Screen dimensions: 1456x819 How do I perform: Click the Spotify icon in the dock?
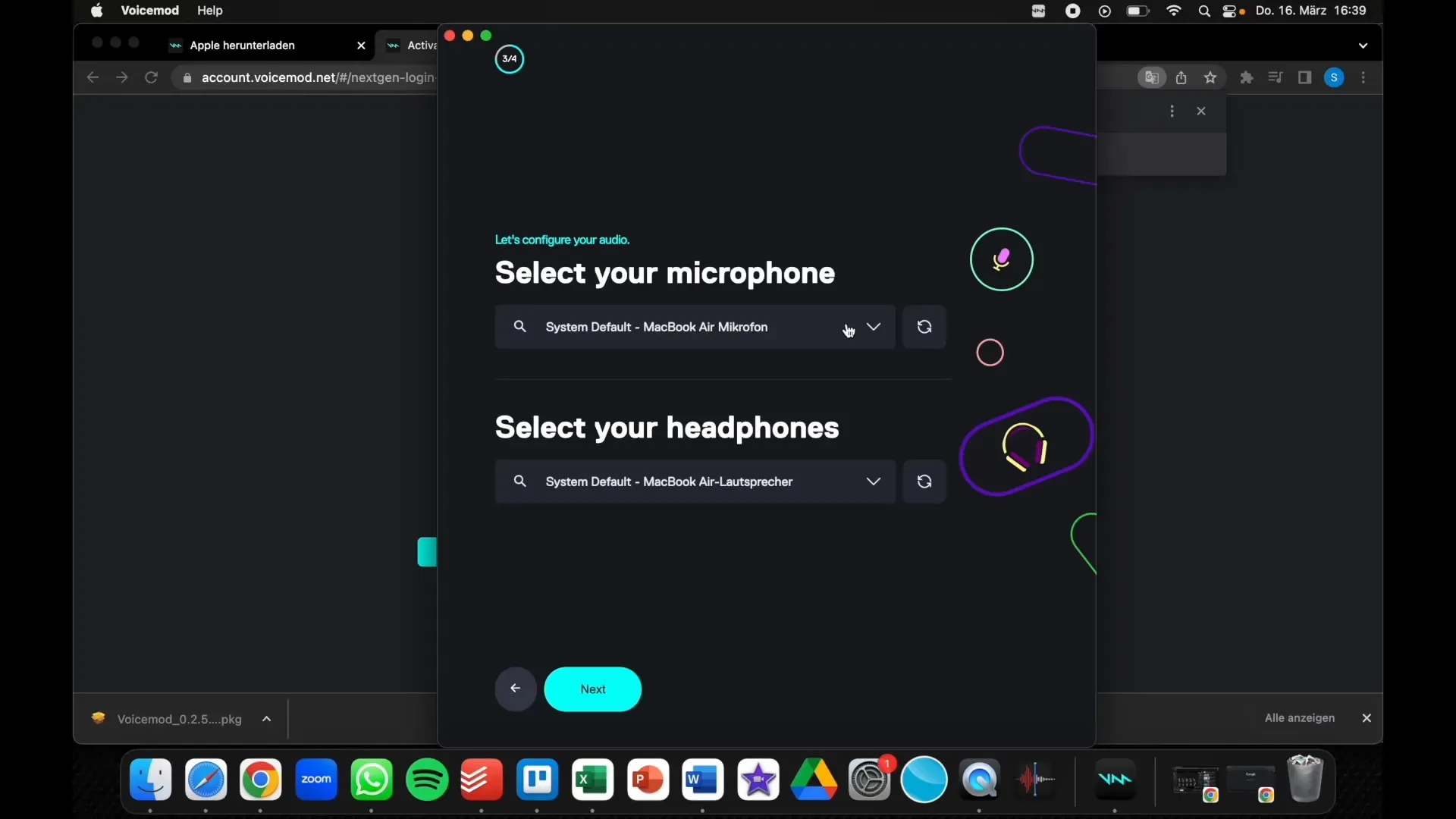point(427,779)
